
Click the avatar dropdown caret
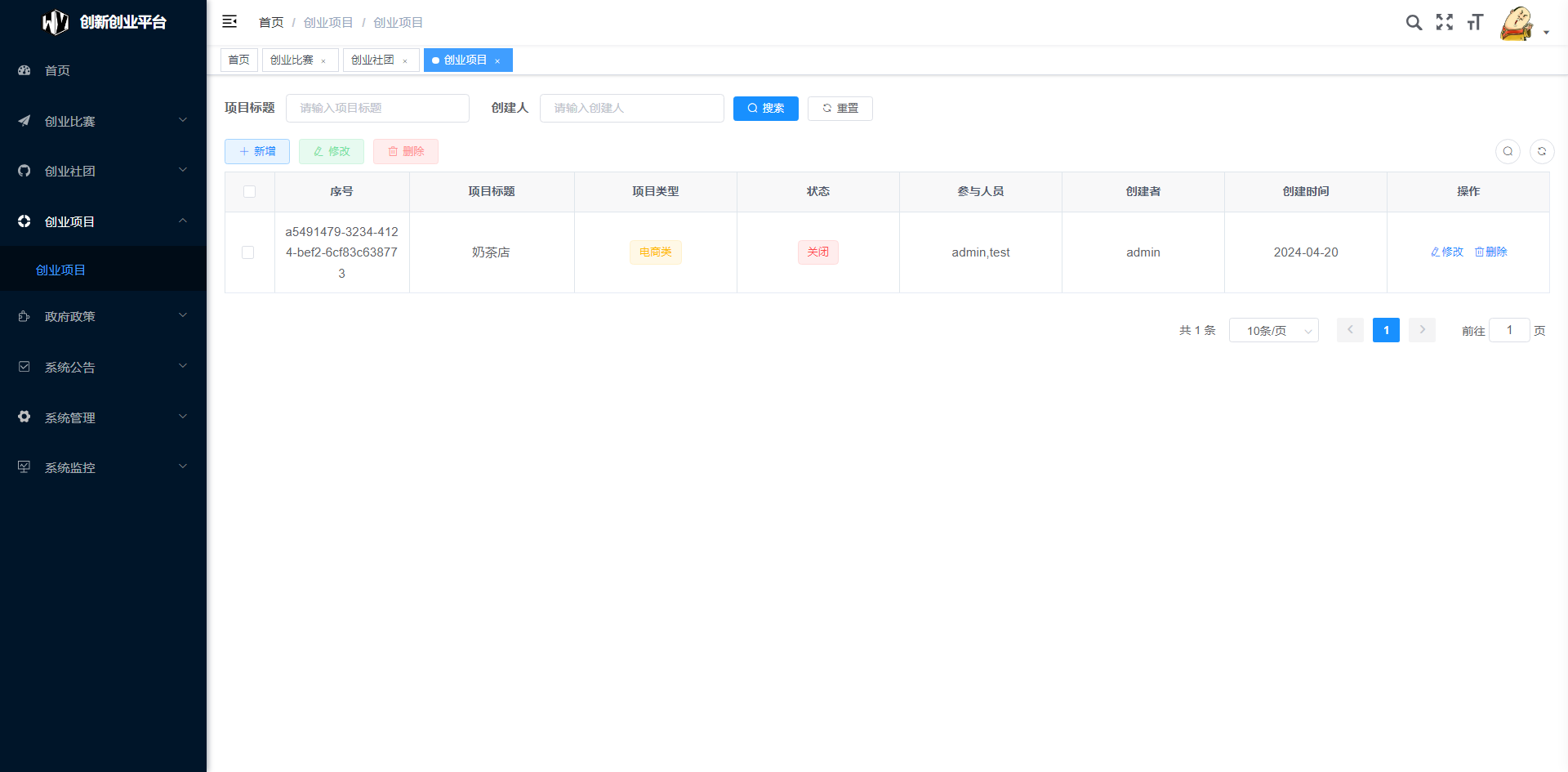click(1546, 33)
